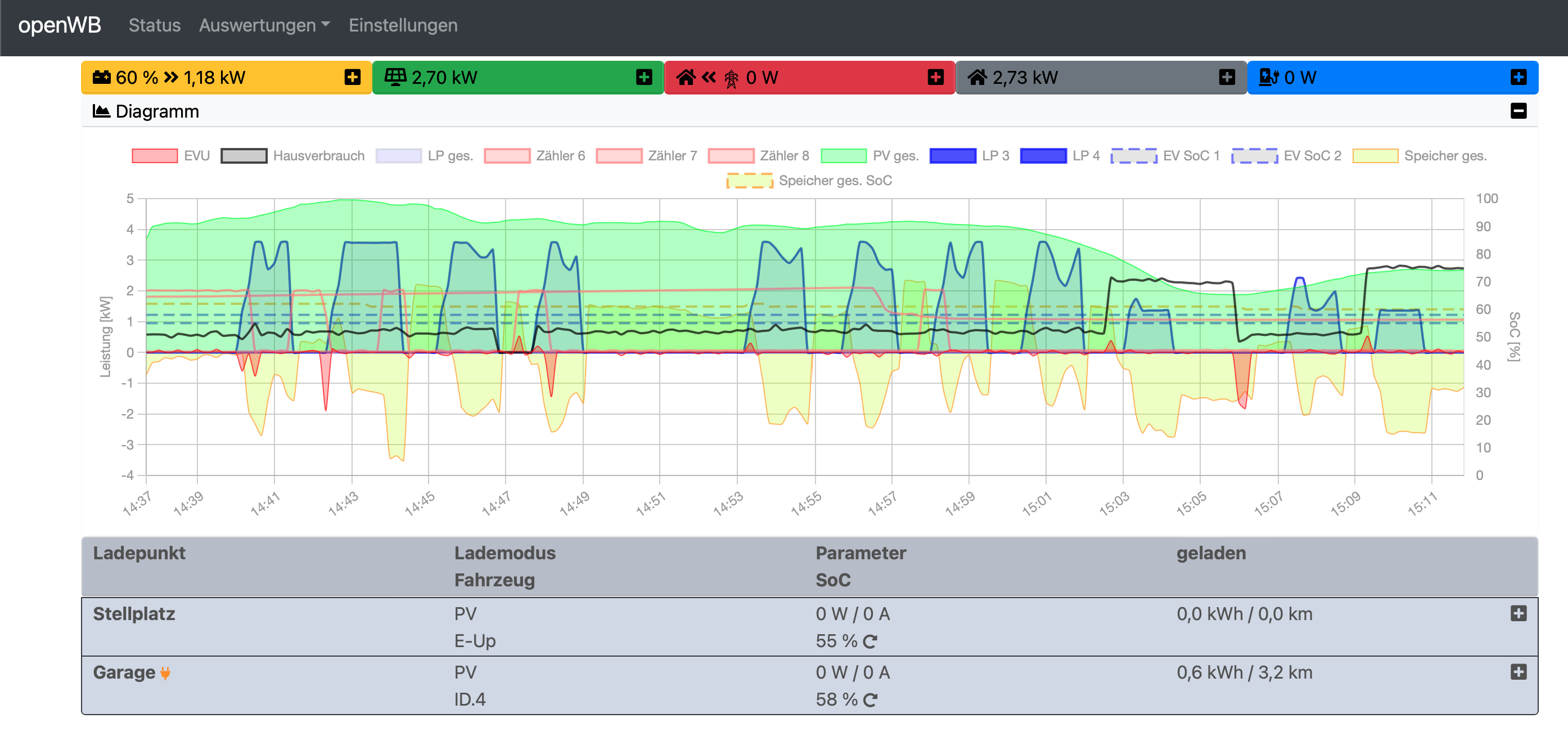This screenshot has height=745, width=1568.
Task: Click the Diagramm chart area icon
Action: click(101, 111)
